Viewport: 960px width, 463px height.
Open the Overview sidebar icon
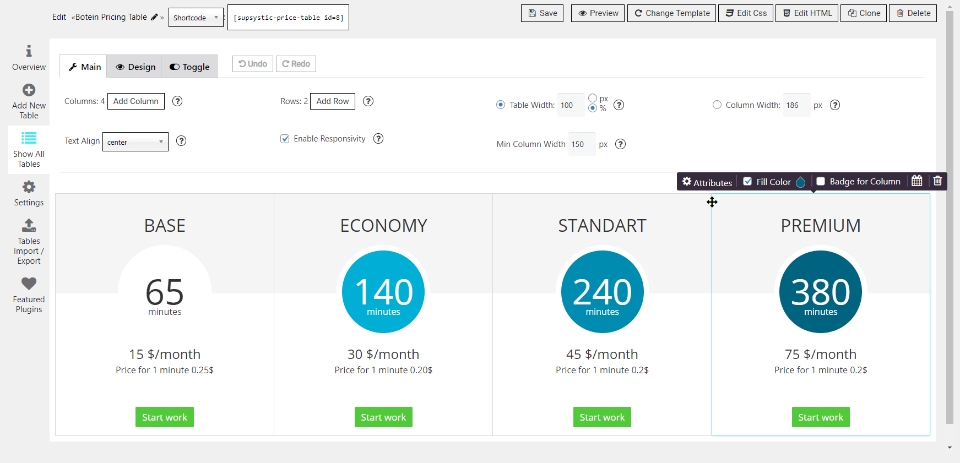click(x=29, y=51)
